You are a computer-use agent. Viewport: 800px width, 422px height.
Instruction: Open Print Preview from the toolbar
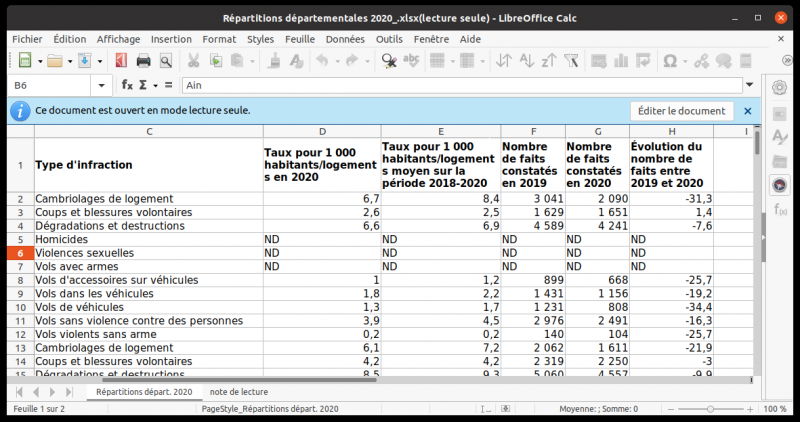point(164,61)
